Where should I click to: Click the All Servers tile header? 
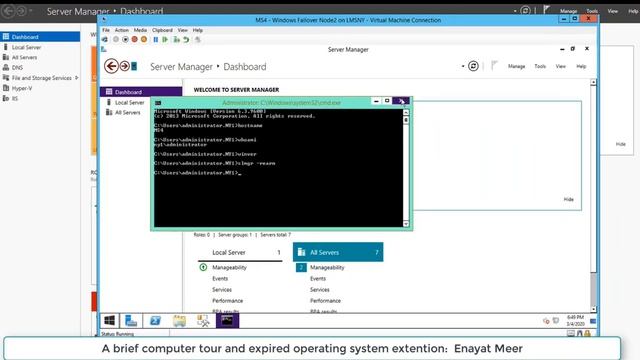338,252
